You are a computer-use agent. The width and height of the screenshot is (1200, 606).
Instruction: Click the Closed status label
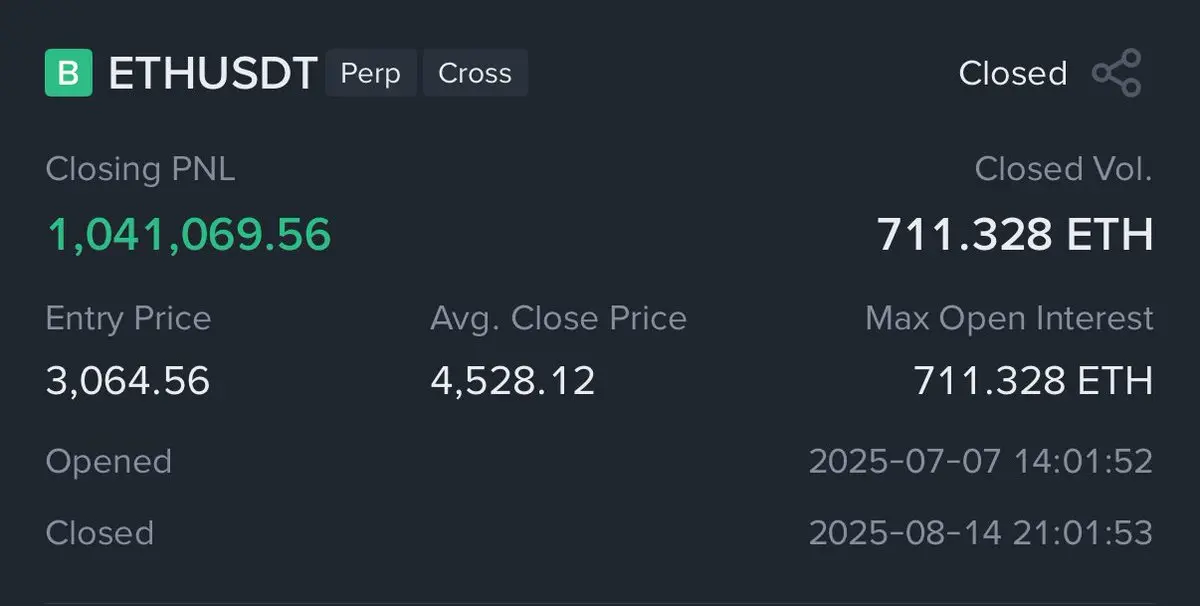click(1012, 73)
